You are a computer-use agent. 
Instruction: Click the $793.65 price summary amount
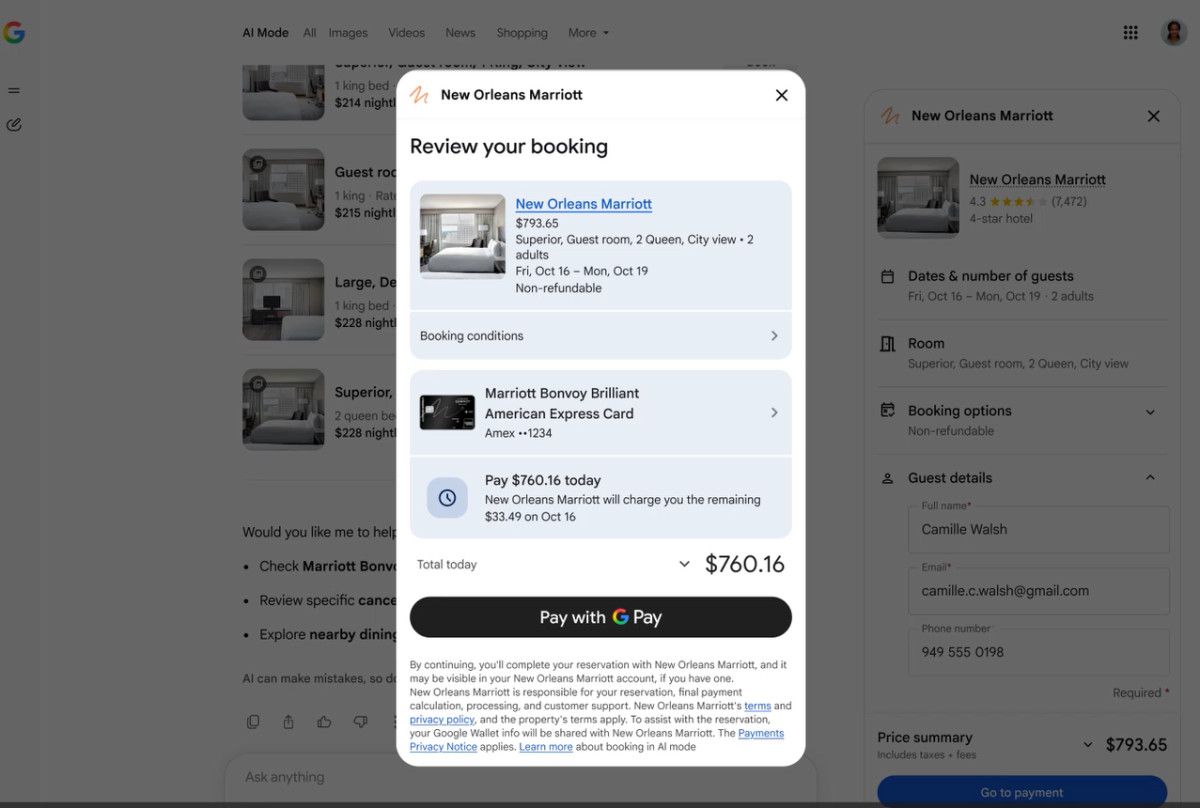(x=1136, y=745)
